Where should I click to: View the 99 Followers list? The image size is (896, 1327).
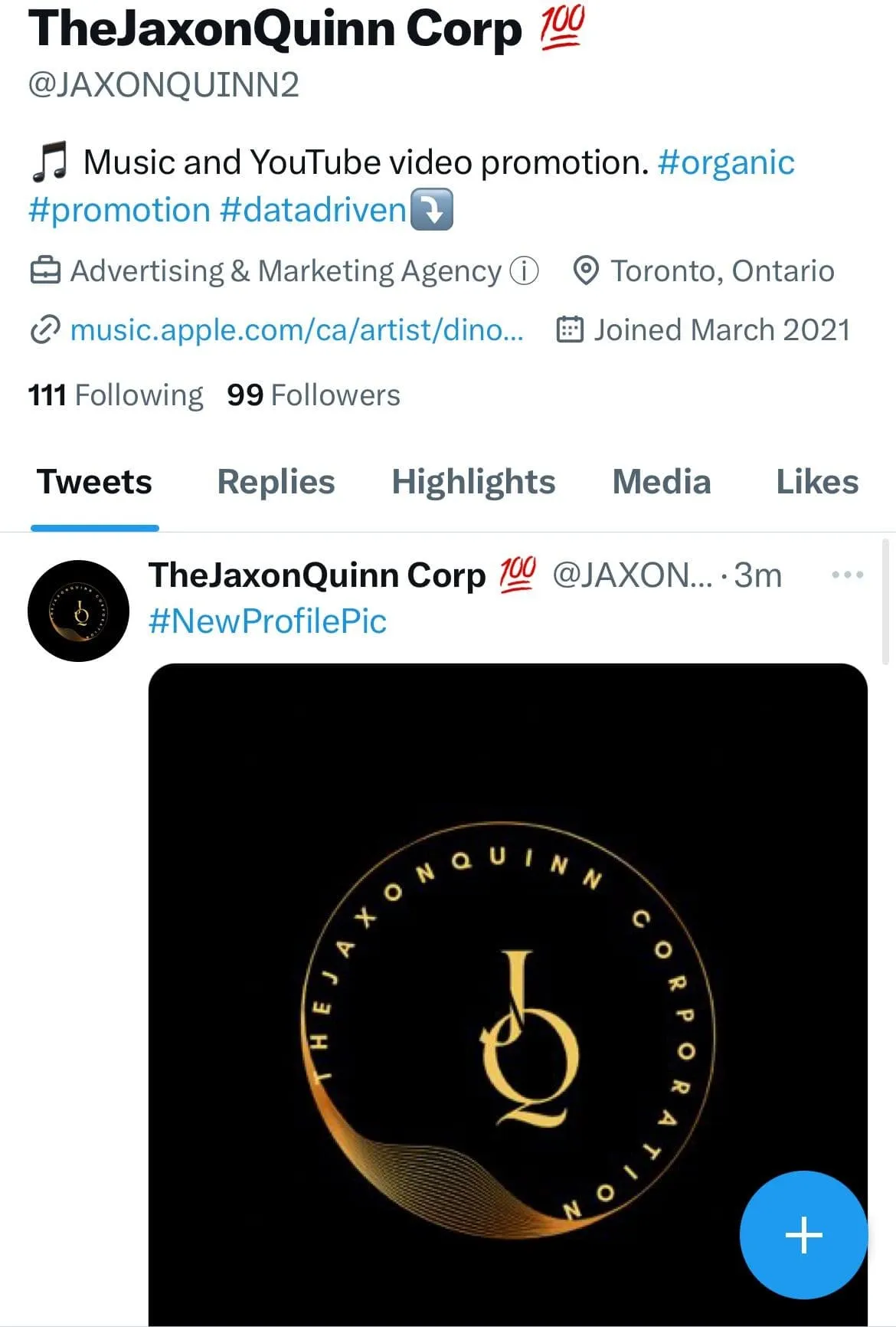(313, 395)
